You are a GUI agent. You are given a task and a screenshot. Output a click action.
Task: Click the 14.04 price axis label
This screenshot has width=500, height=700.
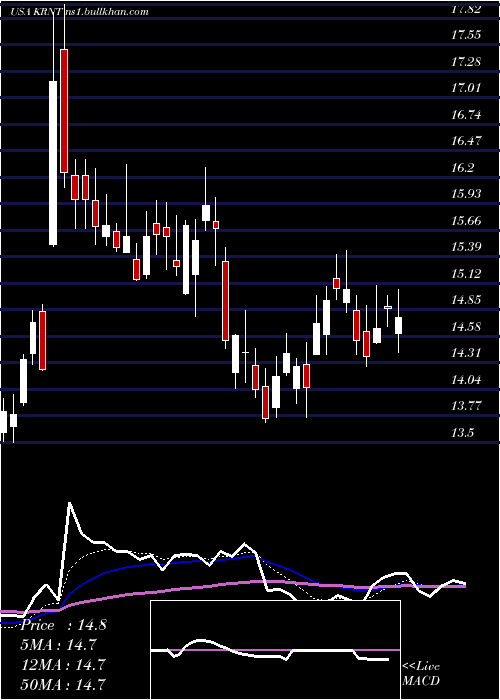tap(466, 380)
